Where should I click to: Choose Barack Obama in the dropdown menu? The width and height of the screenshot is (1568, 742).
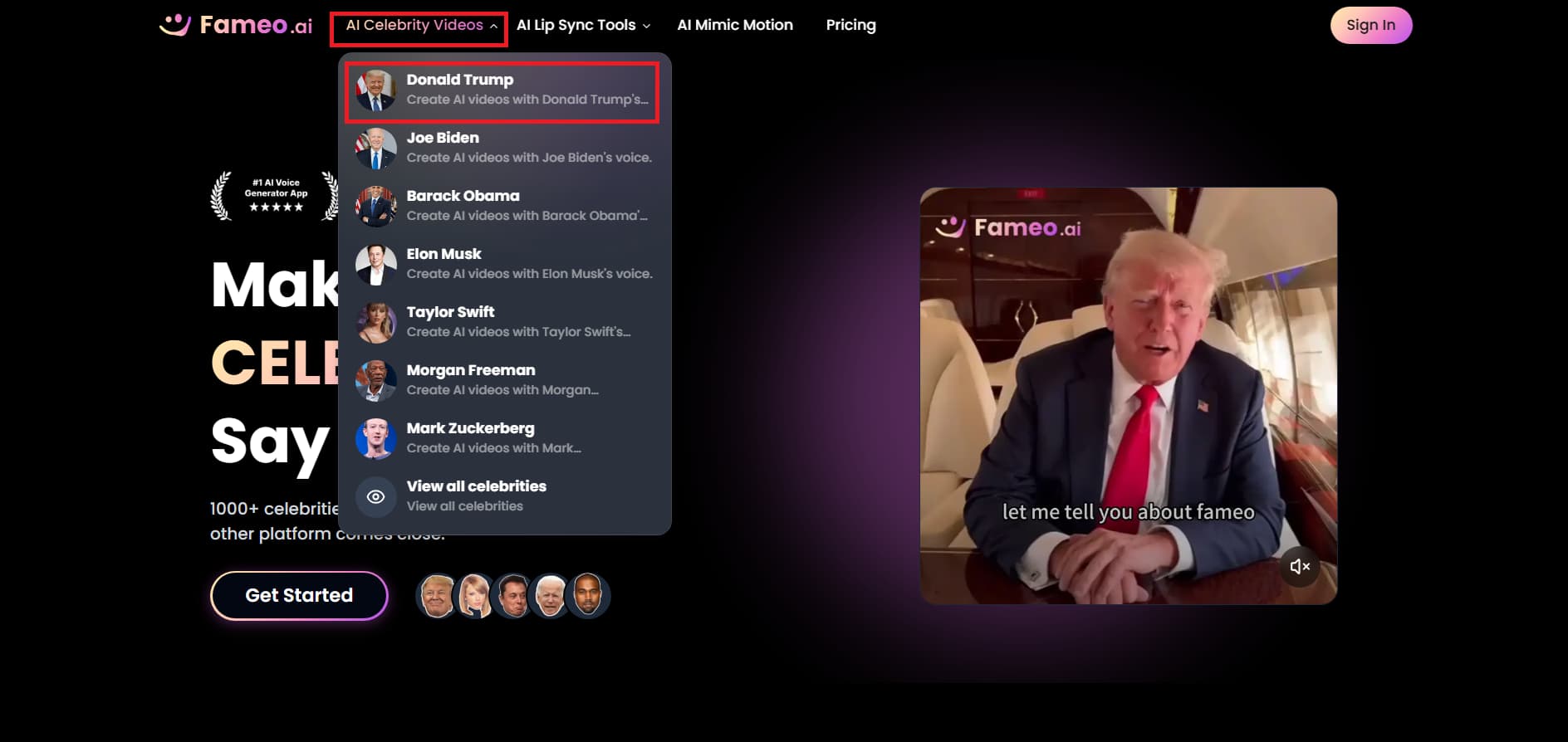tap(504, 206)
